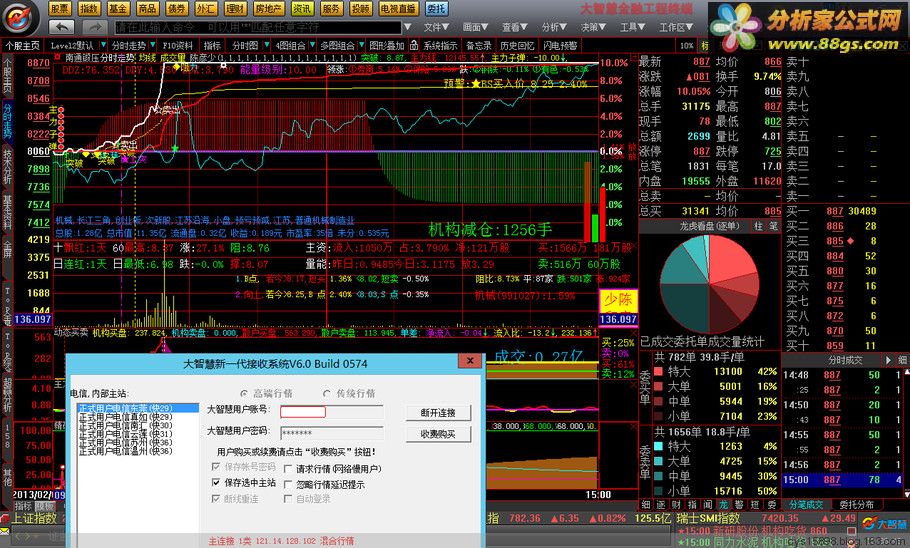Click the 龙虎看盘 pie chart
This screenshot has width=910, height=548.
click(709, 284)
